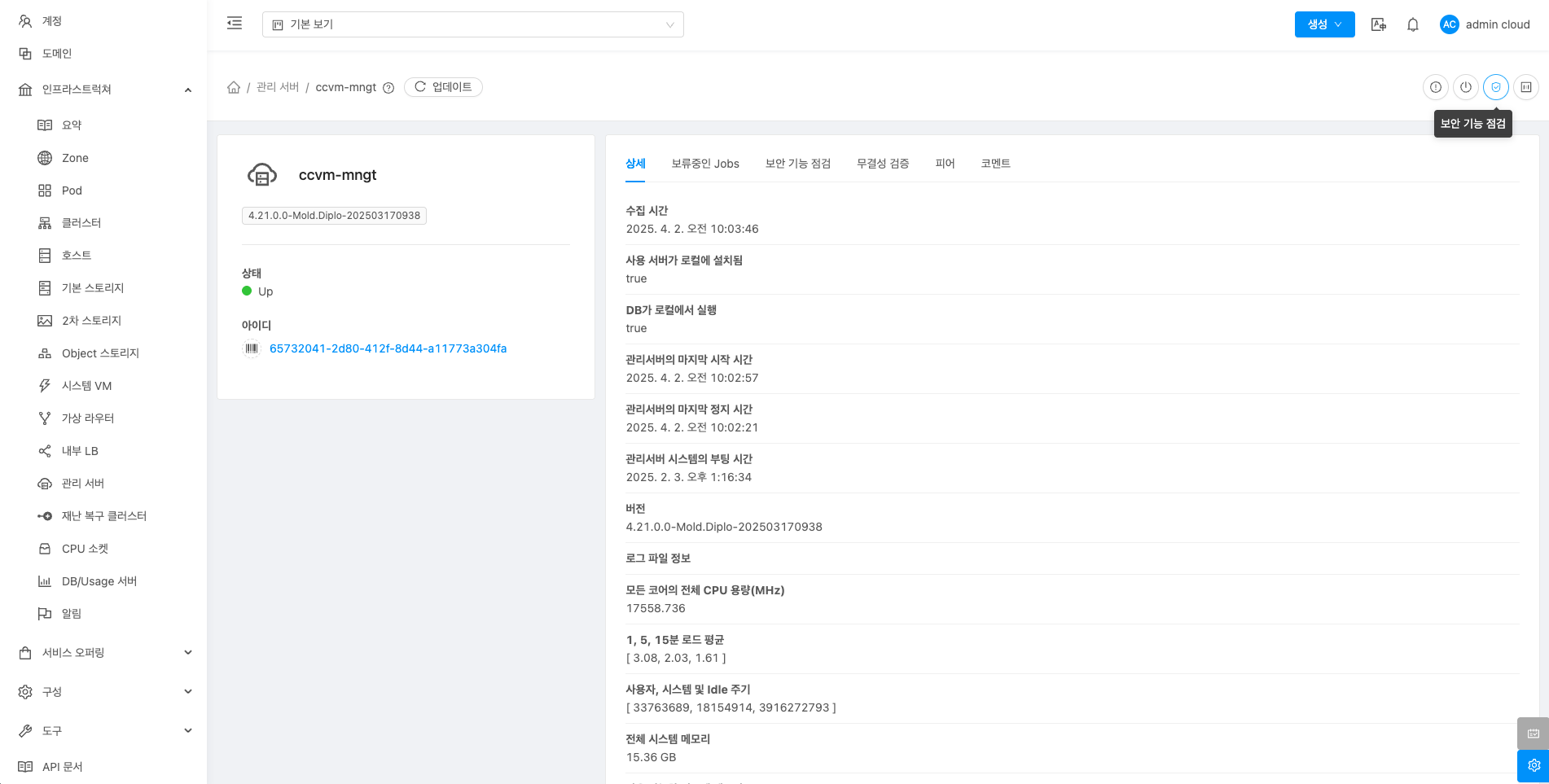Click the 업데이트 refresh button
Viewport: 1549px width, 784px height.
[x=443, y=87]
